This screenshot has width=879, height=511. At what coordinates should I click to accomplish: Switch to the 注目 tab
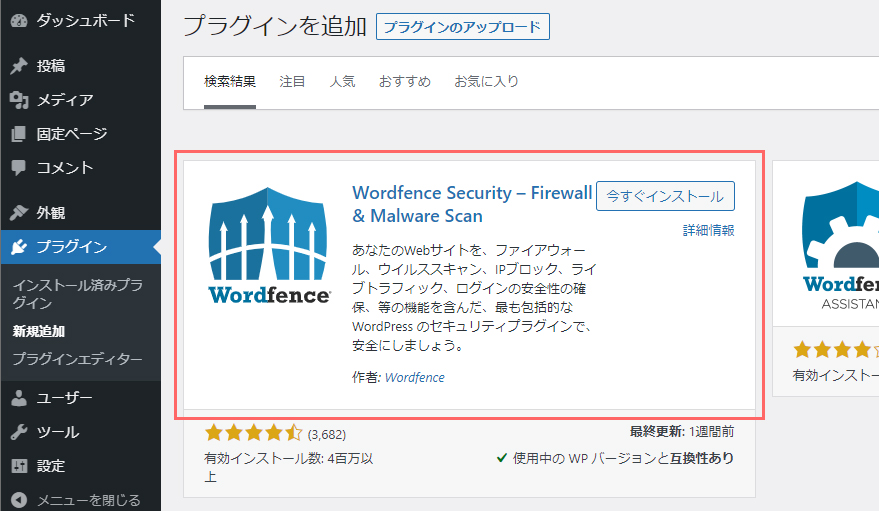[x=292, y=82]
